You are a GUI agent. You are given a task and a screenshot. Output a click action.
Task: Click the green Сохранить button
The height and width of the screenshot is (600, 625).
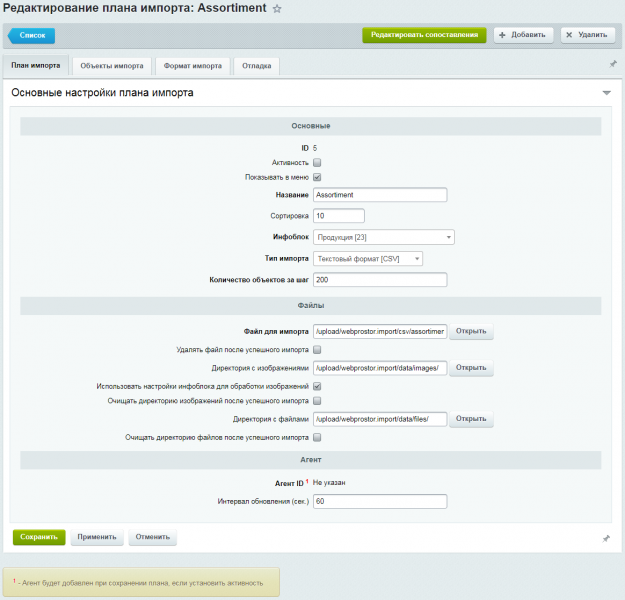39,537
